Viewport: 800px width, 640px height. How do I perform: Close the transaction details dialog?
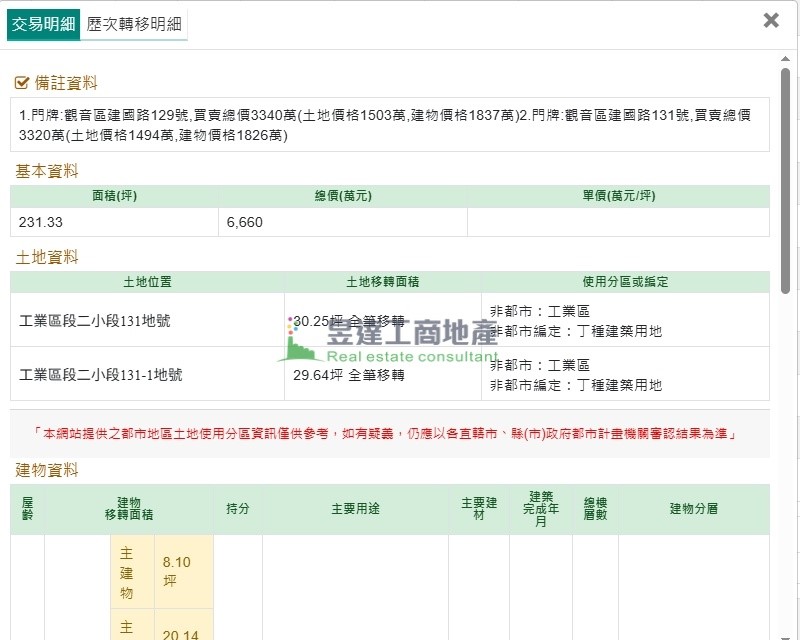[x=771, y=20]
